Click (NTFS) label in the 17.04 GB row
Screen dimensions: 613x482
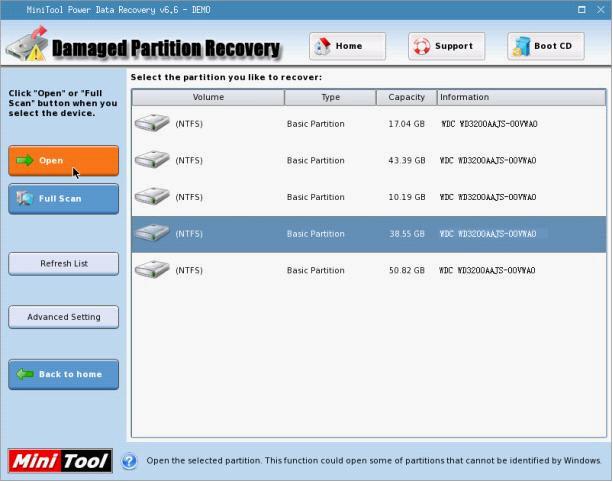point(189,124)
